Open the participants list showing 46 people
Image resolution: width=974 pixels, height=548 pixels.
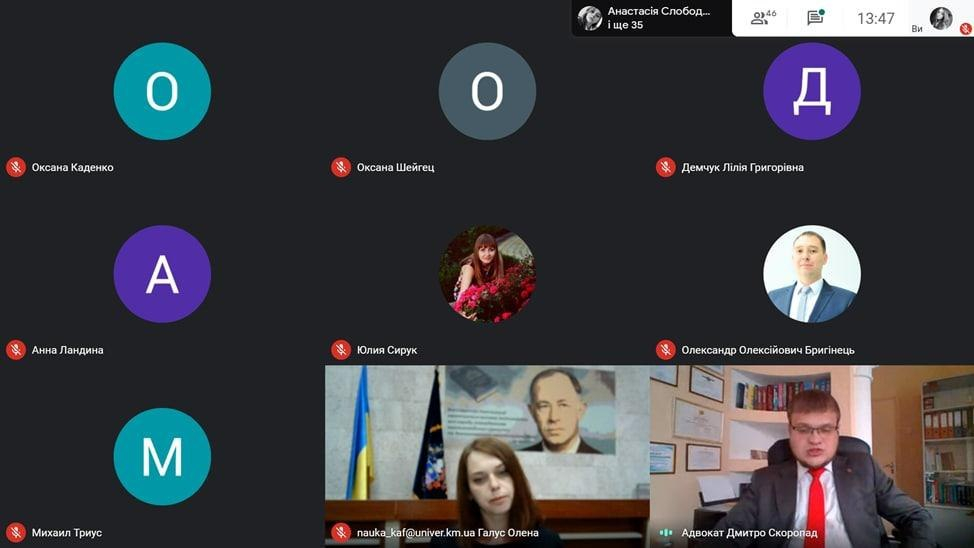coord(764,18)
